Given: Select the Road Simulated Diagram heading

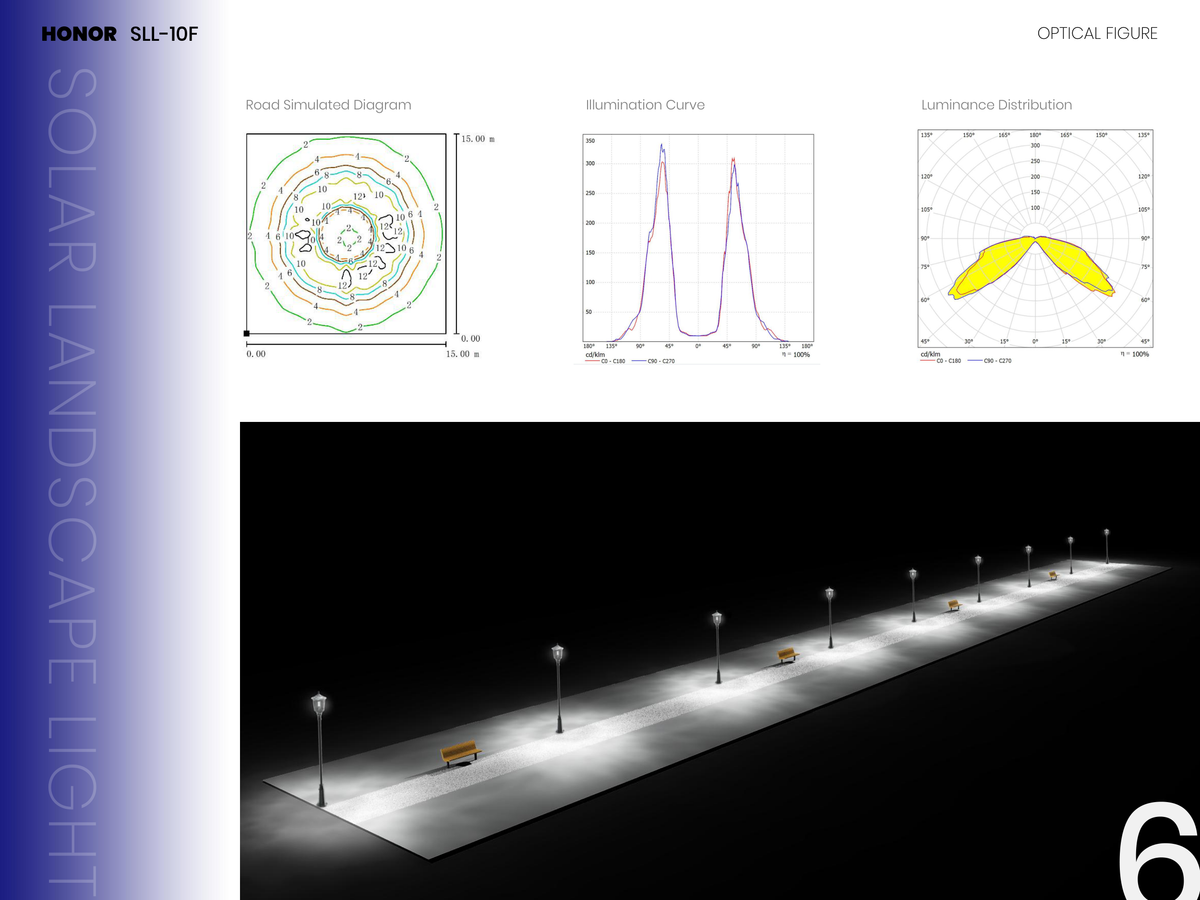Looking at the screenshot, I should (328, 105).
